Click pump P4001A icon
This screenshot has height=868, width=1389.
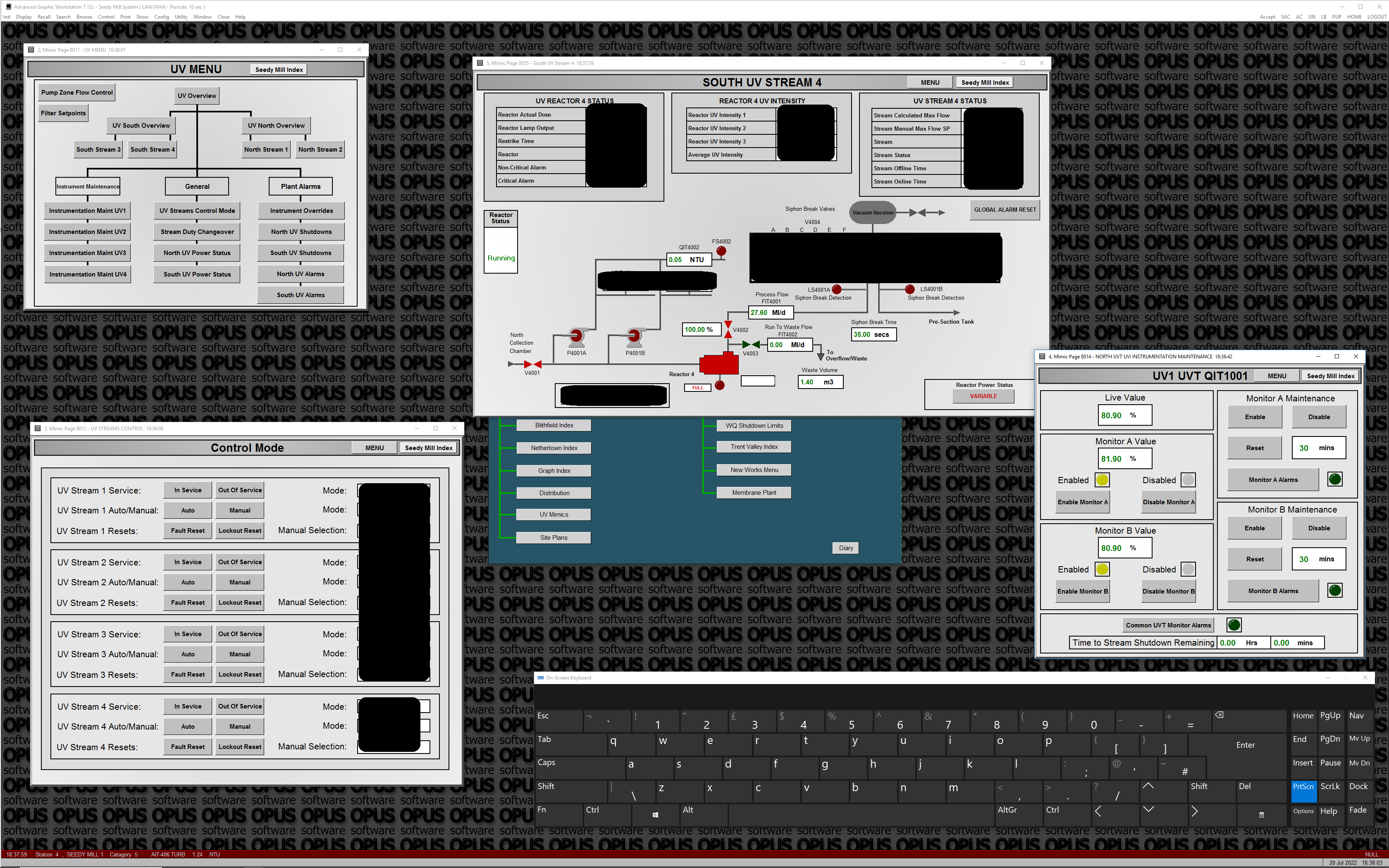coord(576,336)
